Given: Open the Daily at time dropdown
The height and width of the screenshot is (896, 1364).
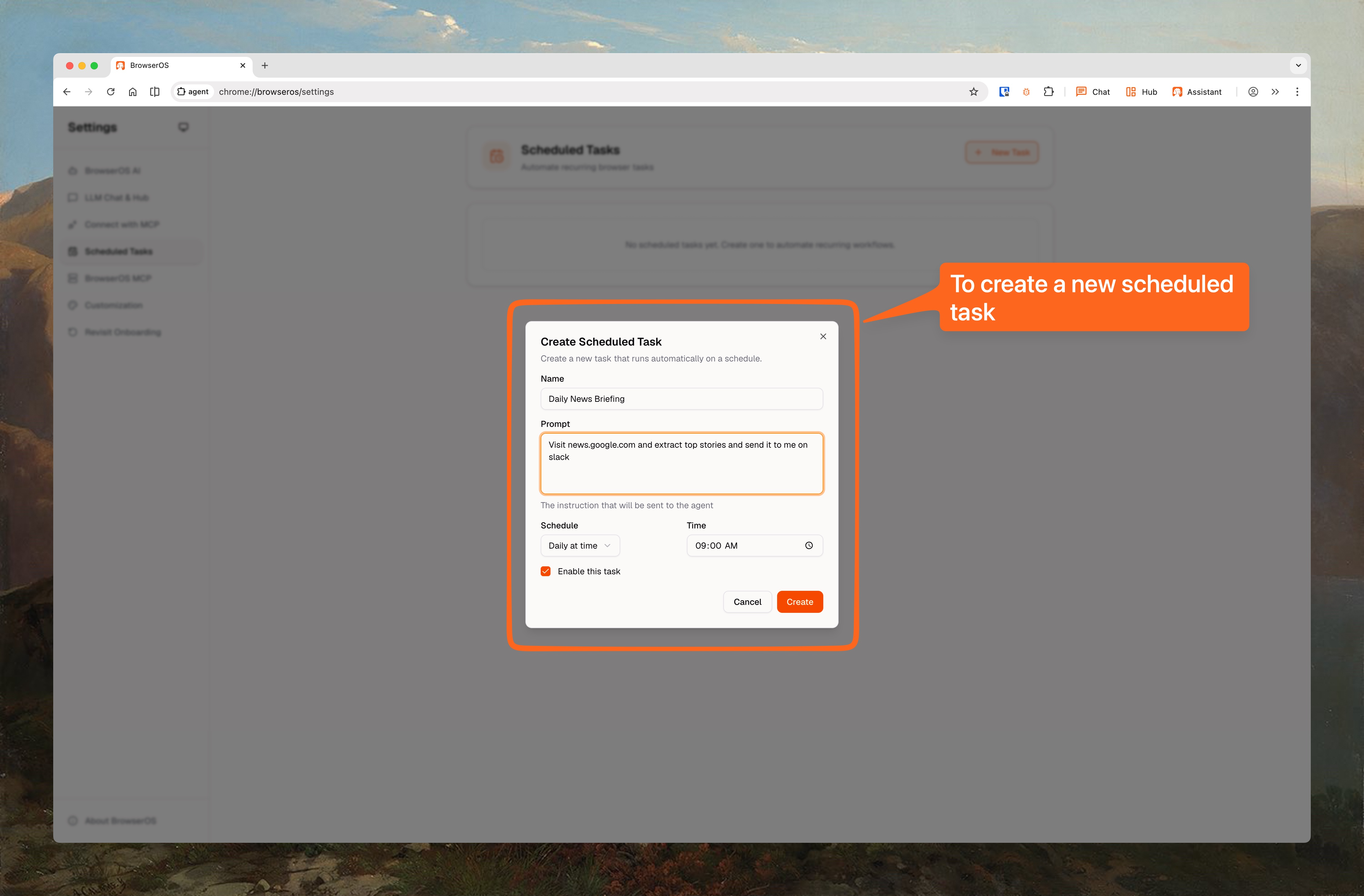Looking at the screenshot, I should pos(580,545).
